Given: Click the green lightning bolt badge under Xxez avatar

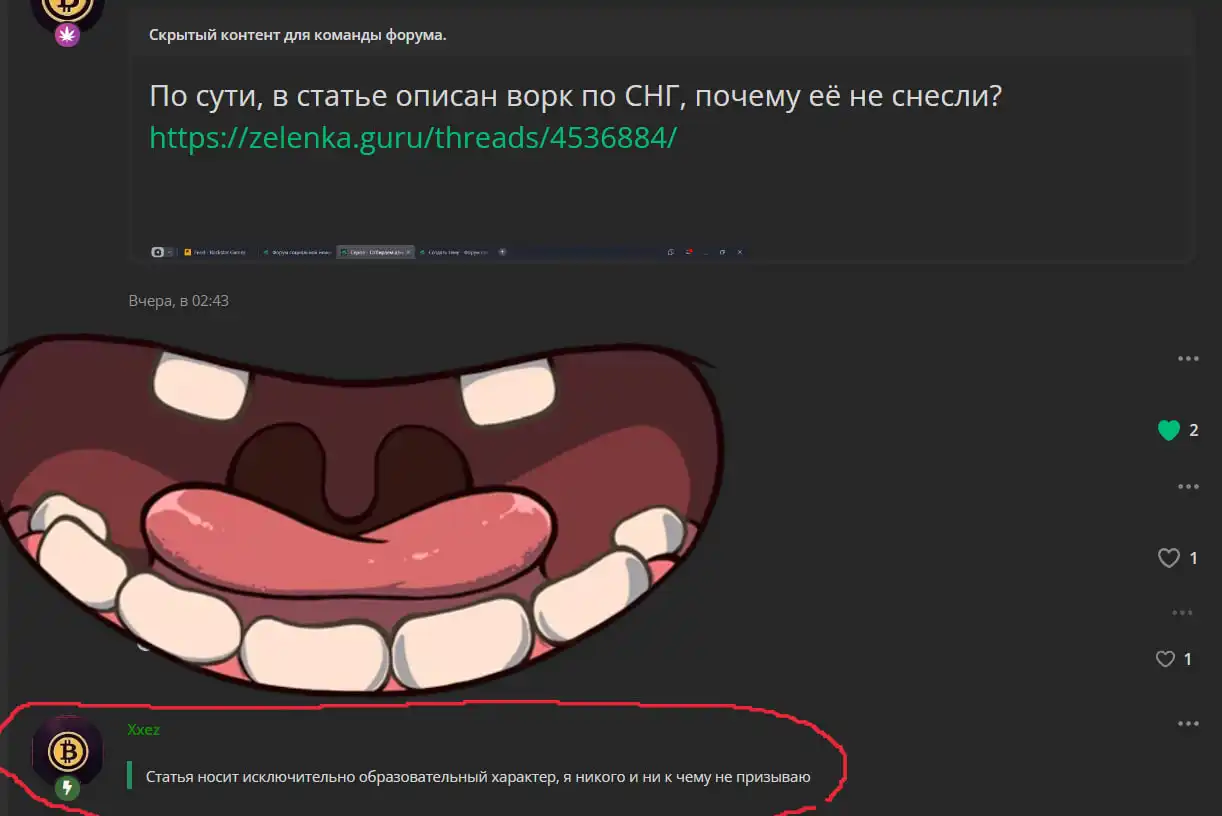Looking at the screenshot, I should pyautogui.click(x=67, y=788).
